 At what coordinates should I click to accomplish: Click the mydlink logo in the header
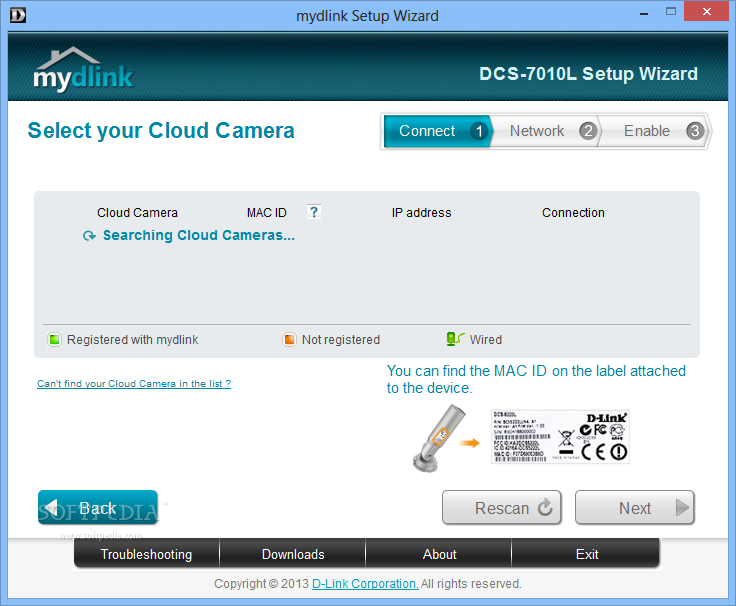click(83, 69)
